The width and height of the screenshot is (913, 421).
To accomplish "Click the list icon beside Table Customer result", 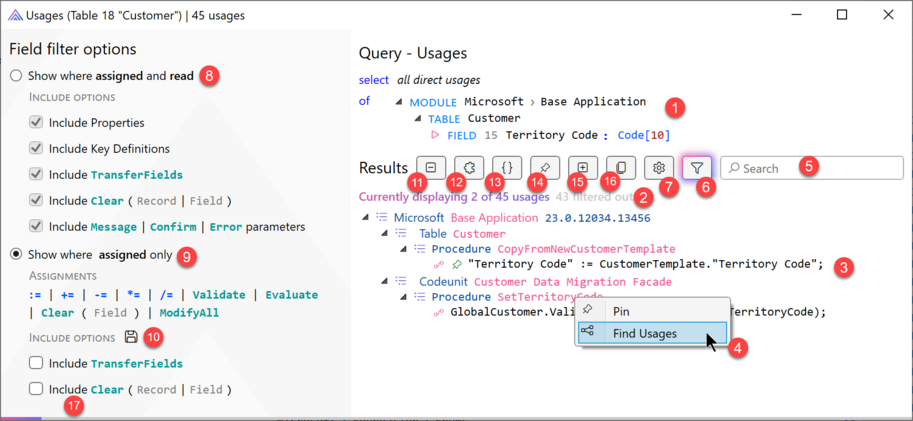I will [401, 233].
